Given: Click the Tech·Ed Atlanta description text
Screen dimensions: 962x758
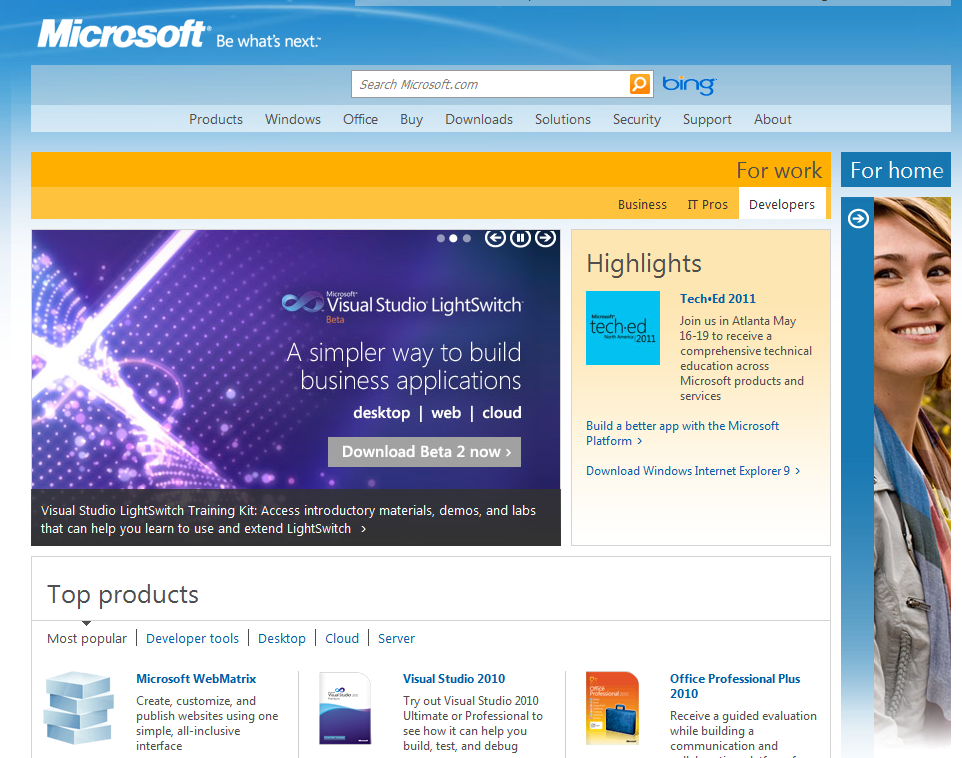Looking at the screenshot, I should 745,358.
